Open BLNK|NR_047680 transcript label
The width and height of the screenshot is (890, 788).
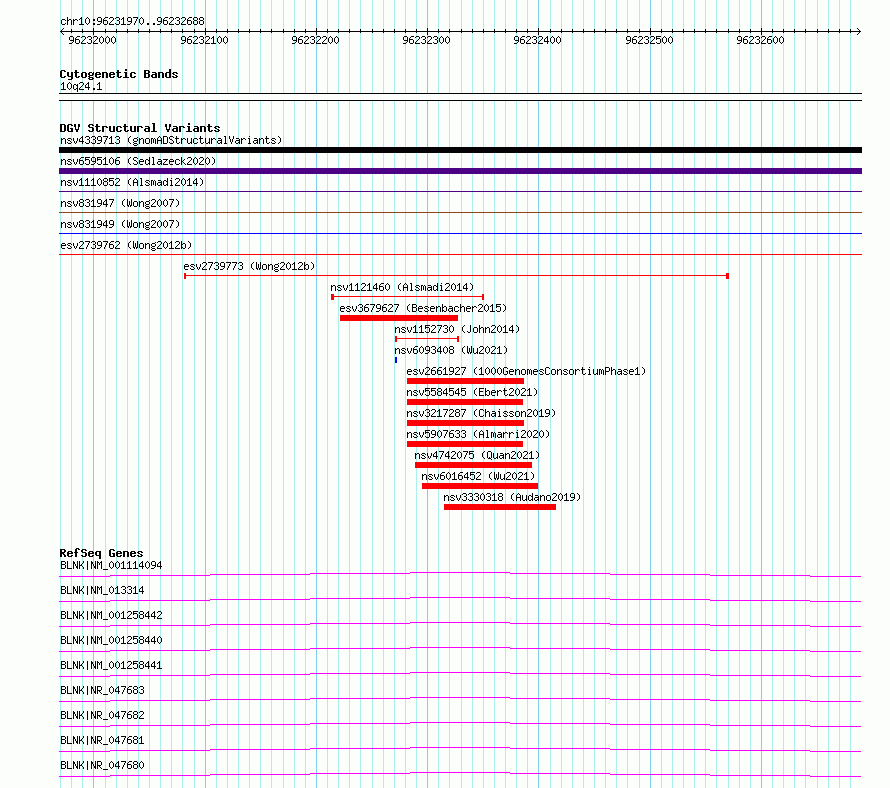pos(102,765)
